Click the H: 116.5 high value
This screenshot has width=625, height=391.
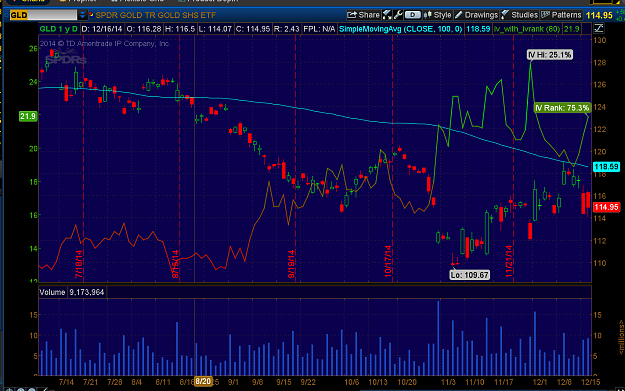(180, 29)
